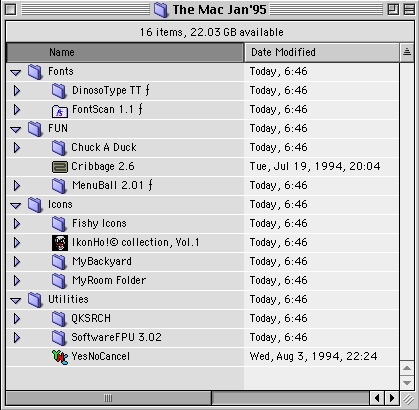Click the horizontal scrollbar thumb
Viewport: 419px width, 410px height.
coord(109,398)
